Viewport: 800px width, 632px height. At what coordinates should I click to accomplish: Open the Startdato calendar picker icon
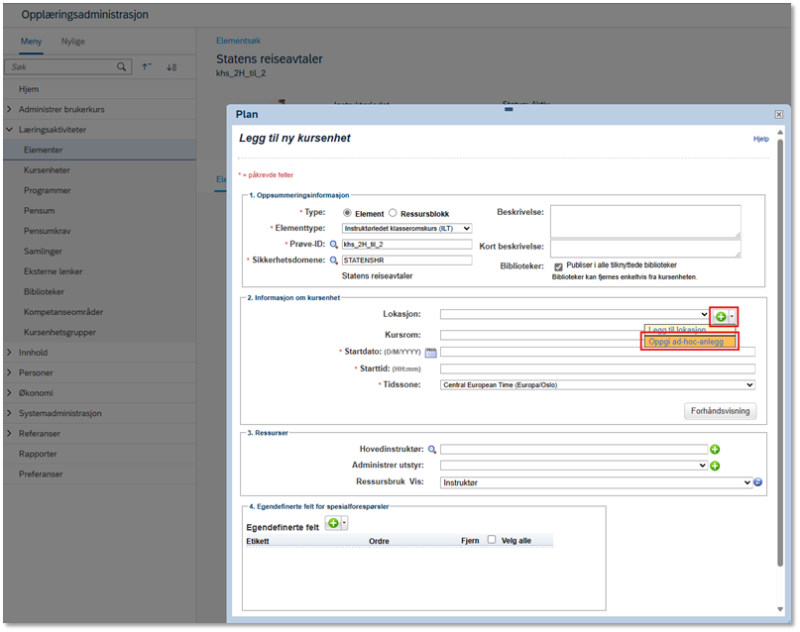click(431, 352)
